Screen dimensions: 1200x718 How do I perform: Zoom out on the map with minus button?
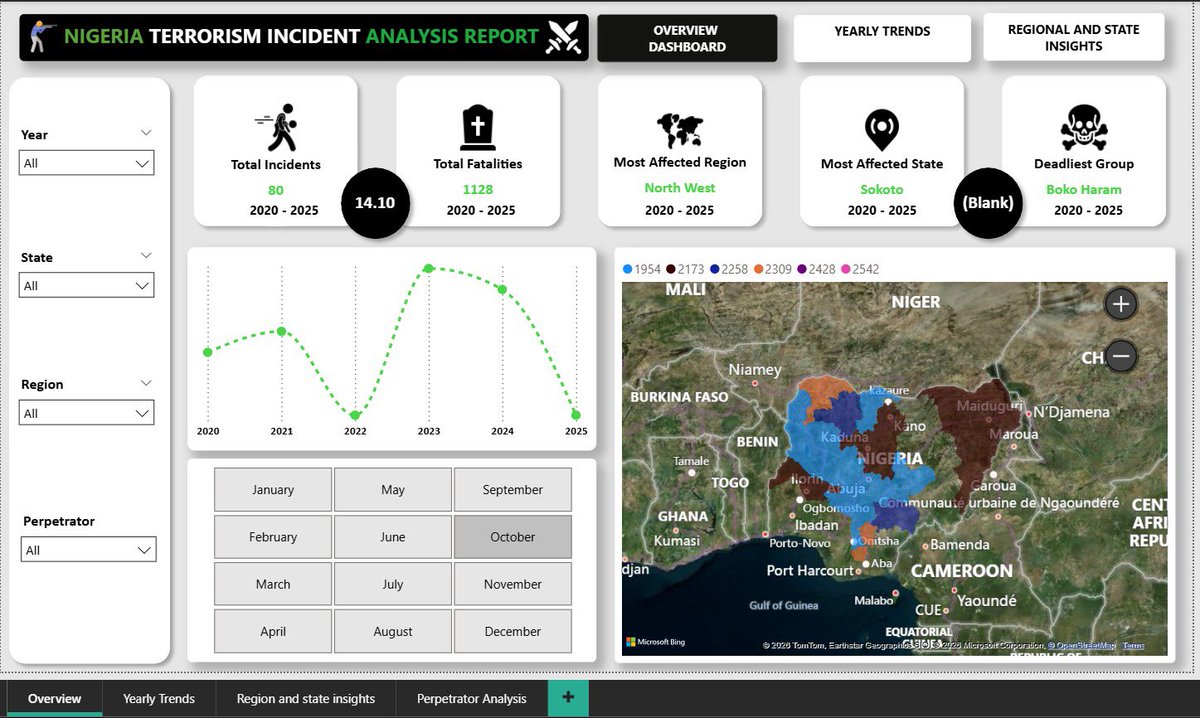click(x=1121, y=355)
